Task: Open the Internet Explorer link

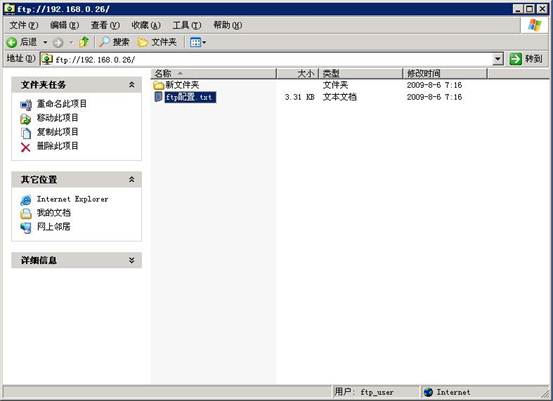Action: tap(72, 199)
